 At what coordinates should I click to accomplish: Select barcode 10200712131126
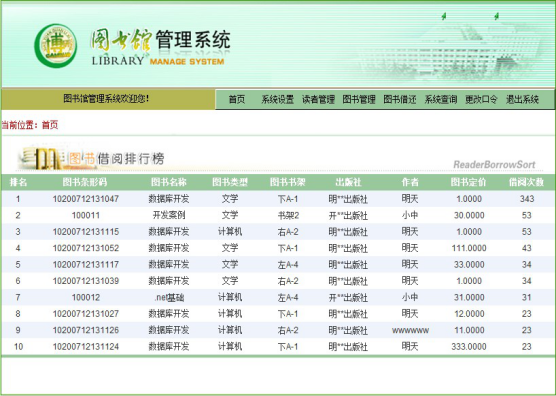(86, 330)
